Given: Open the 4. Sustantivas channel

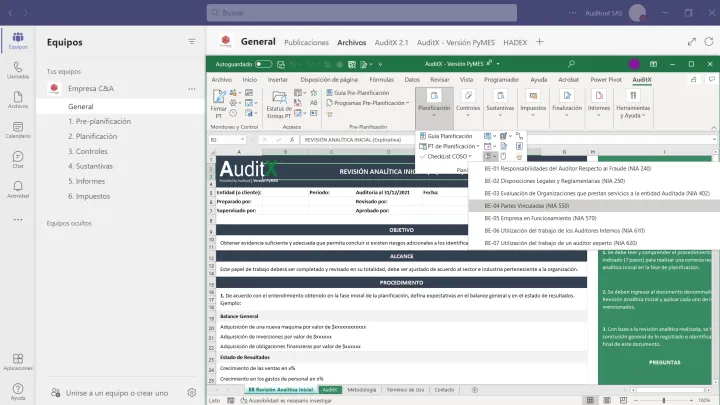Looking at the screenshot, I should pos(90,166).
